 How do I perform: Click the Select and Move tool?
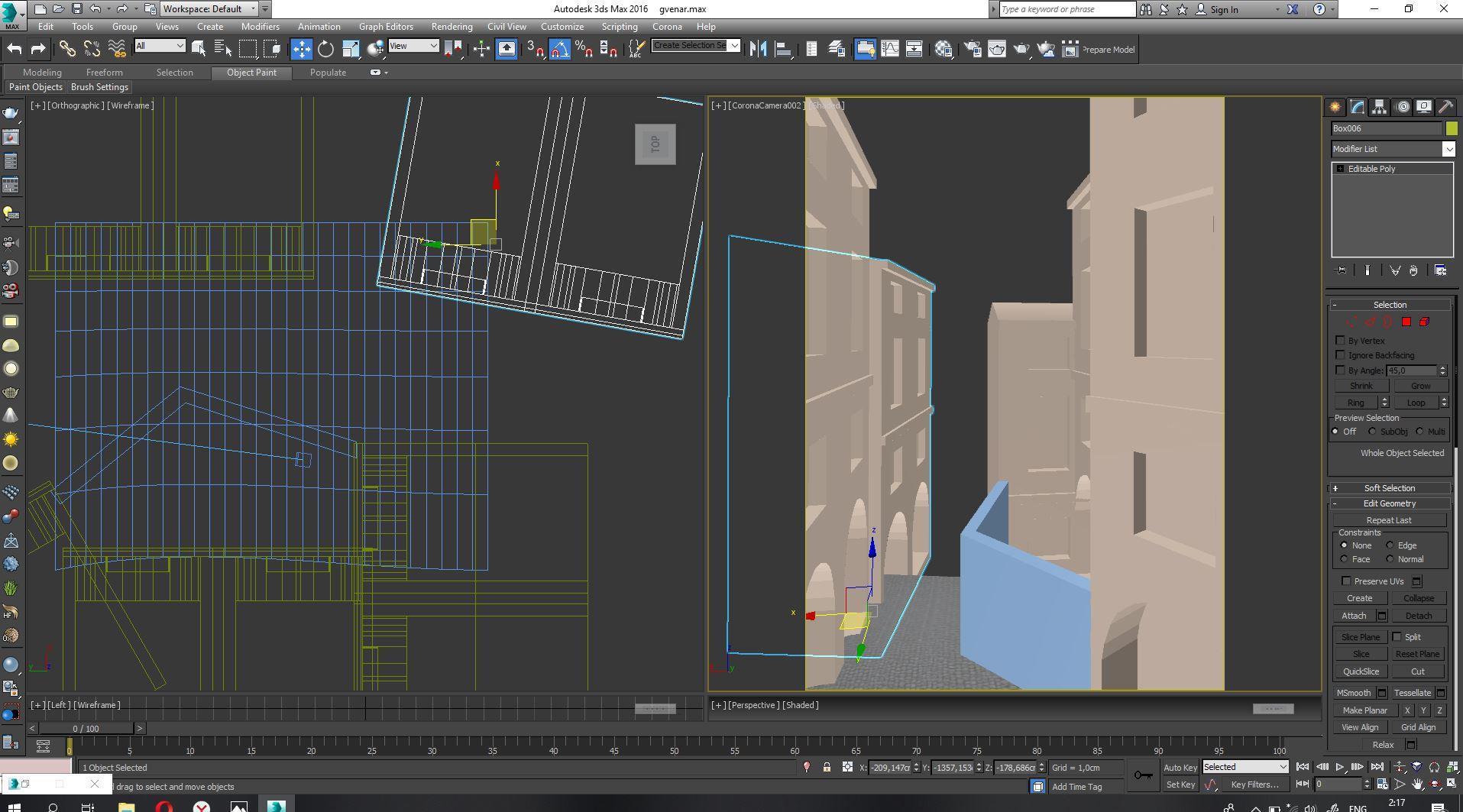(301, 50)
